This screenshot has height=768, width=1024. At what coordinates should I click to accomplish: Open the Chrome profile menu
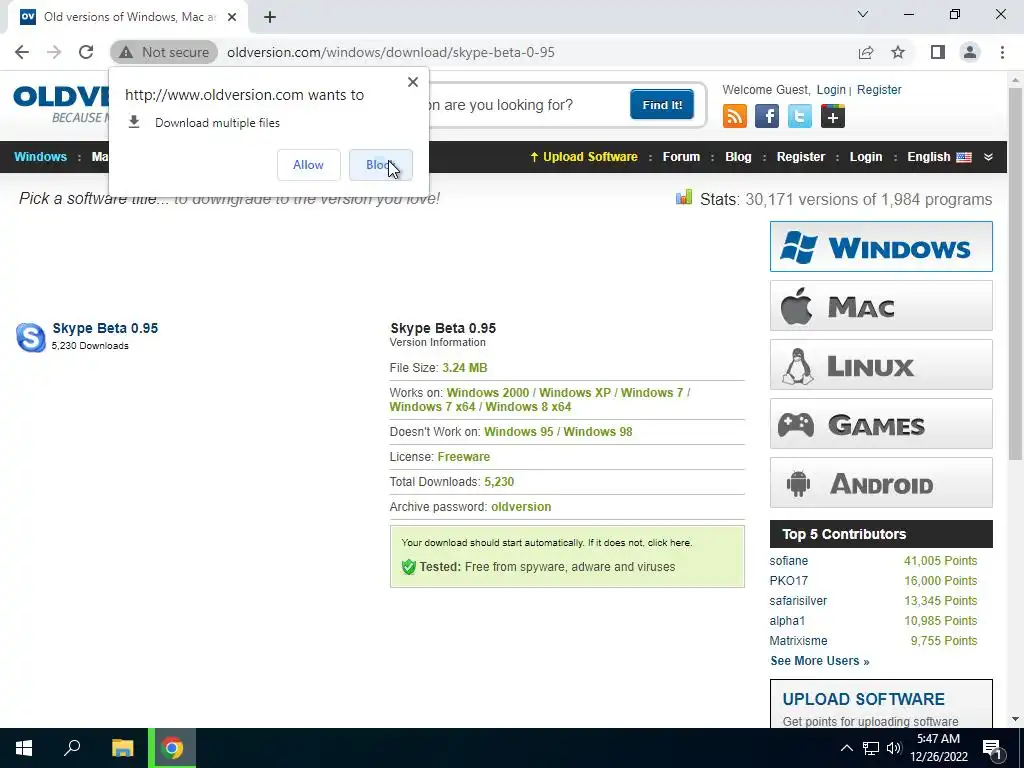point(970,52)
